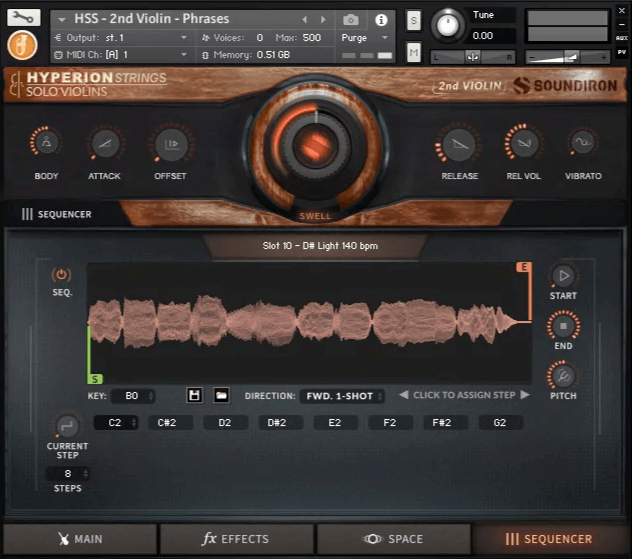This screenshot has width=632, height=559.
Task: Open the C2 step note selector
Action: coord(116,423)
